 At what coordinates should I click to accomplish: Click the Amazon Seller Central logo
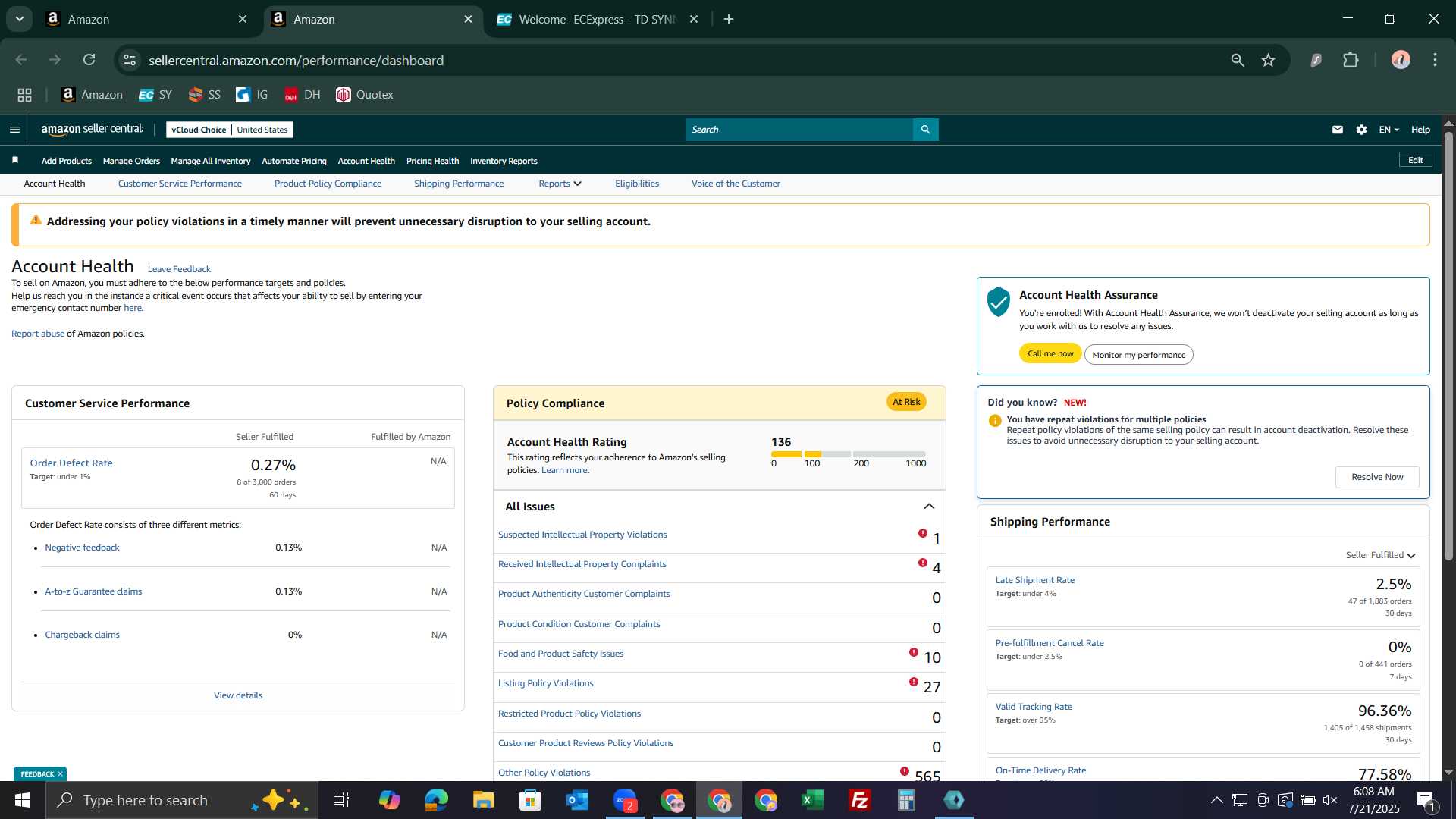tap(92, 130)
